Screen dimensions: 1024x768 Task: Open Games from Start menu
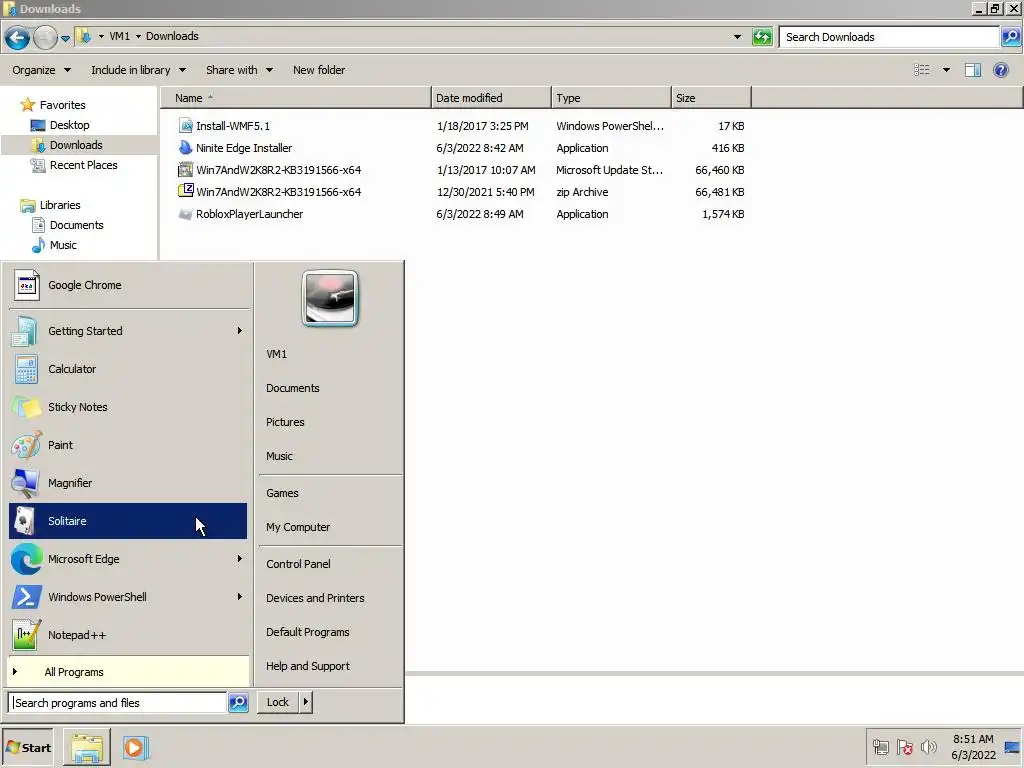282,493
